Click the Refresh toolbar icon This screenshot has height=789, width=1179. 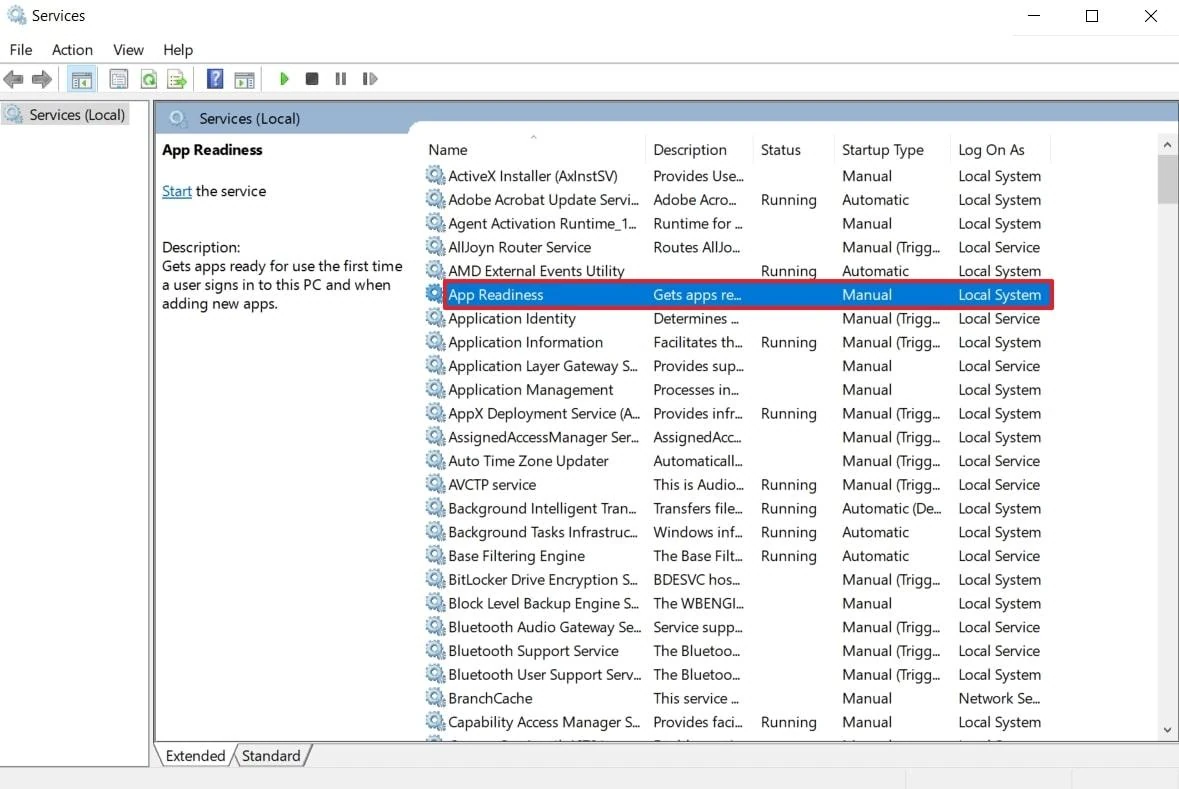pyautogui.click(x=148, y=79)
